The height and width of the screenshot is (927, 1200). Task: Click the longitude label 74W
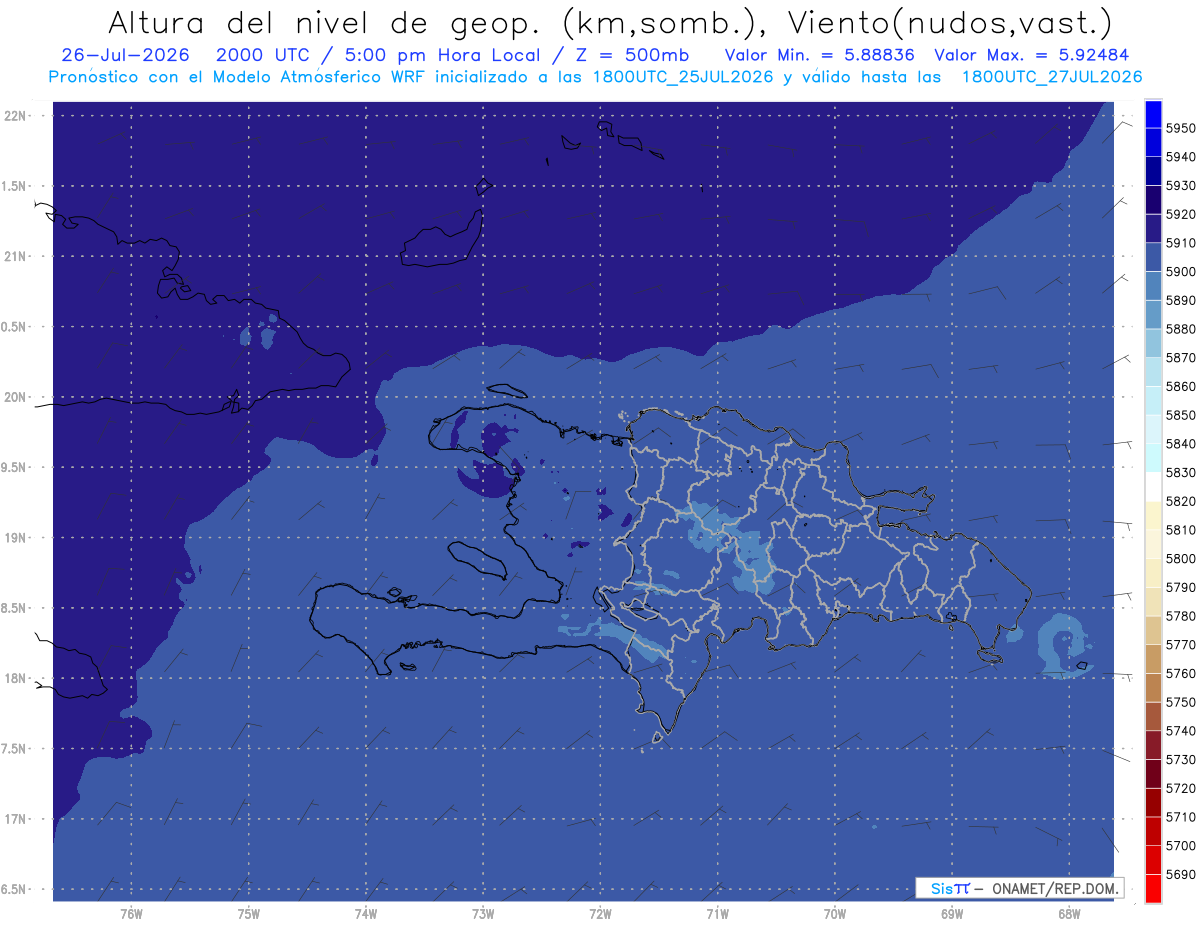[x=366, y=914]
